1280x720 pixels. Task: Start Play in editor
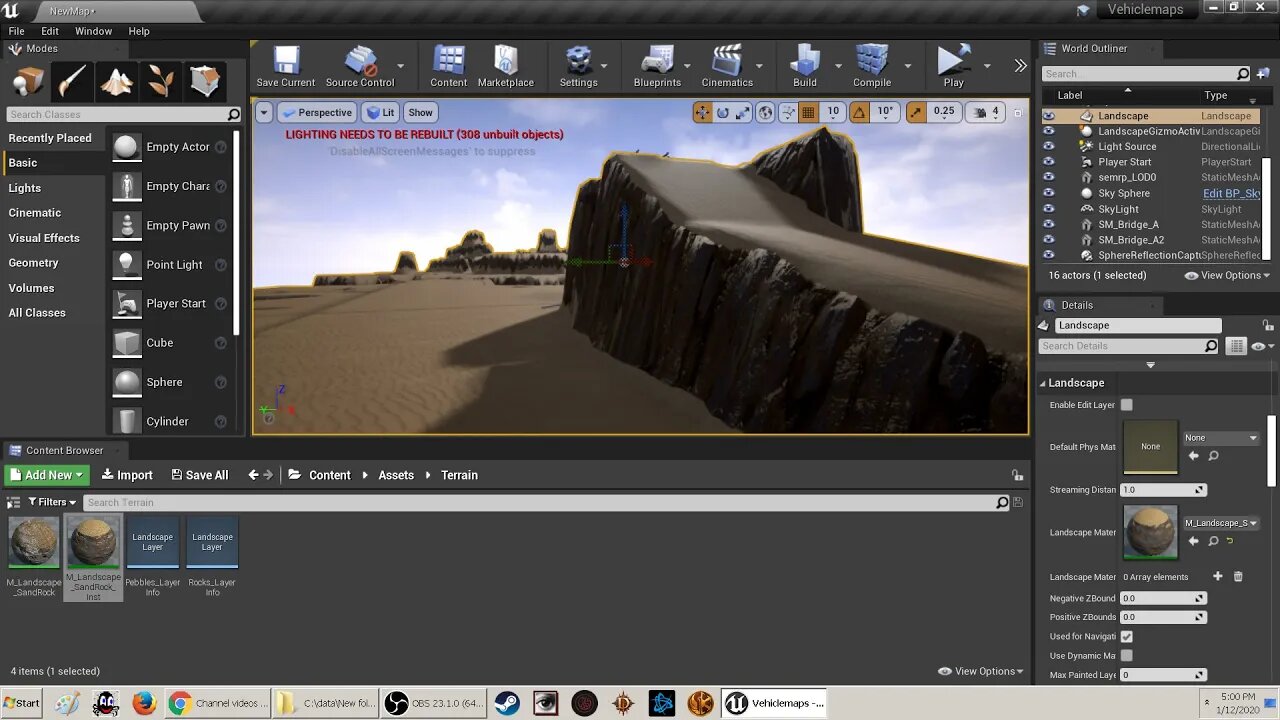[x=953, y=67]
